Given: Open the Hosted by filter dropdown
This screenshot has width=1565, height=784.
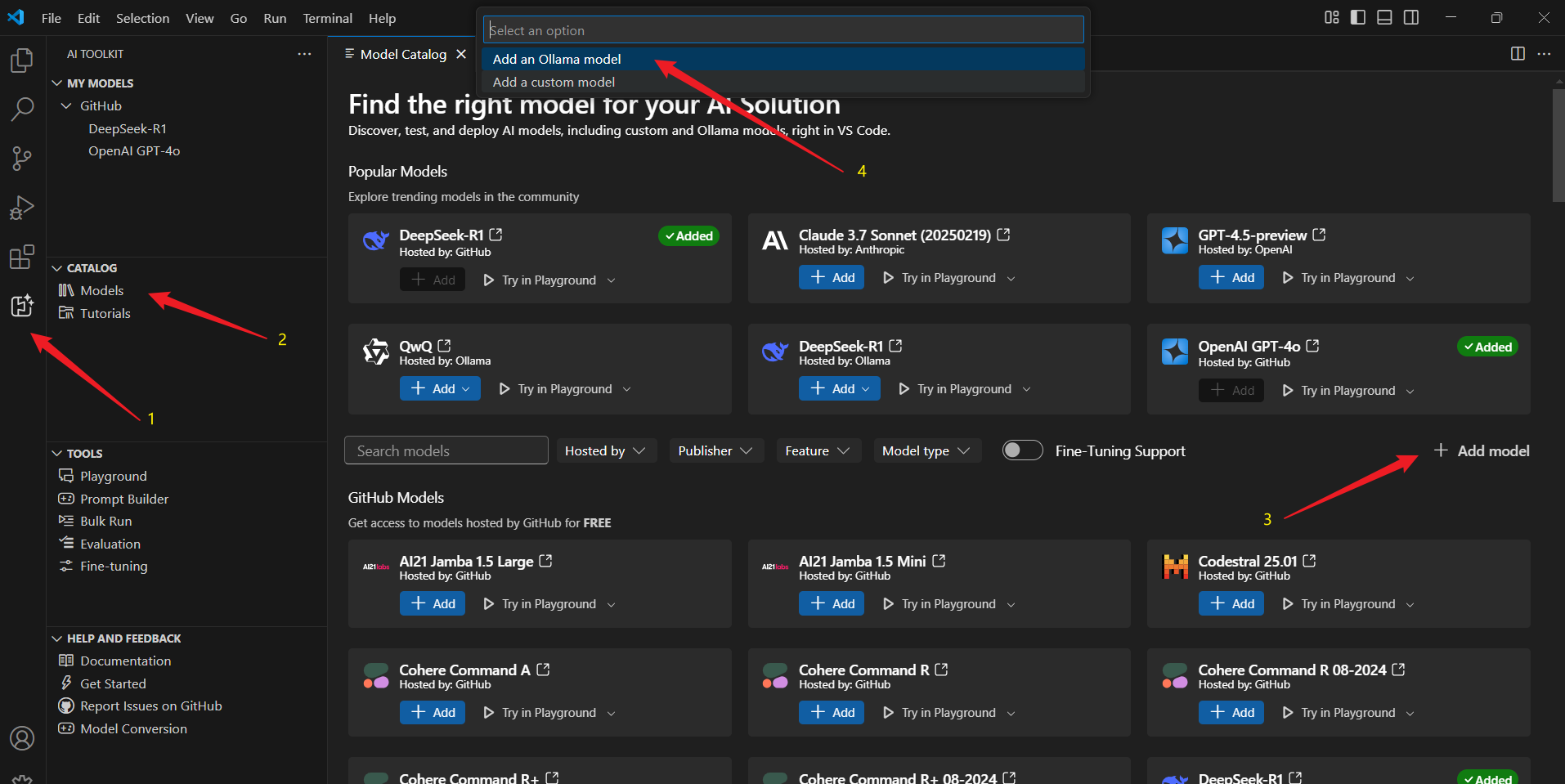Looking at the screenshot, I should pos(606,450).
